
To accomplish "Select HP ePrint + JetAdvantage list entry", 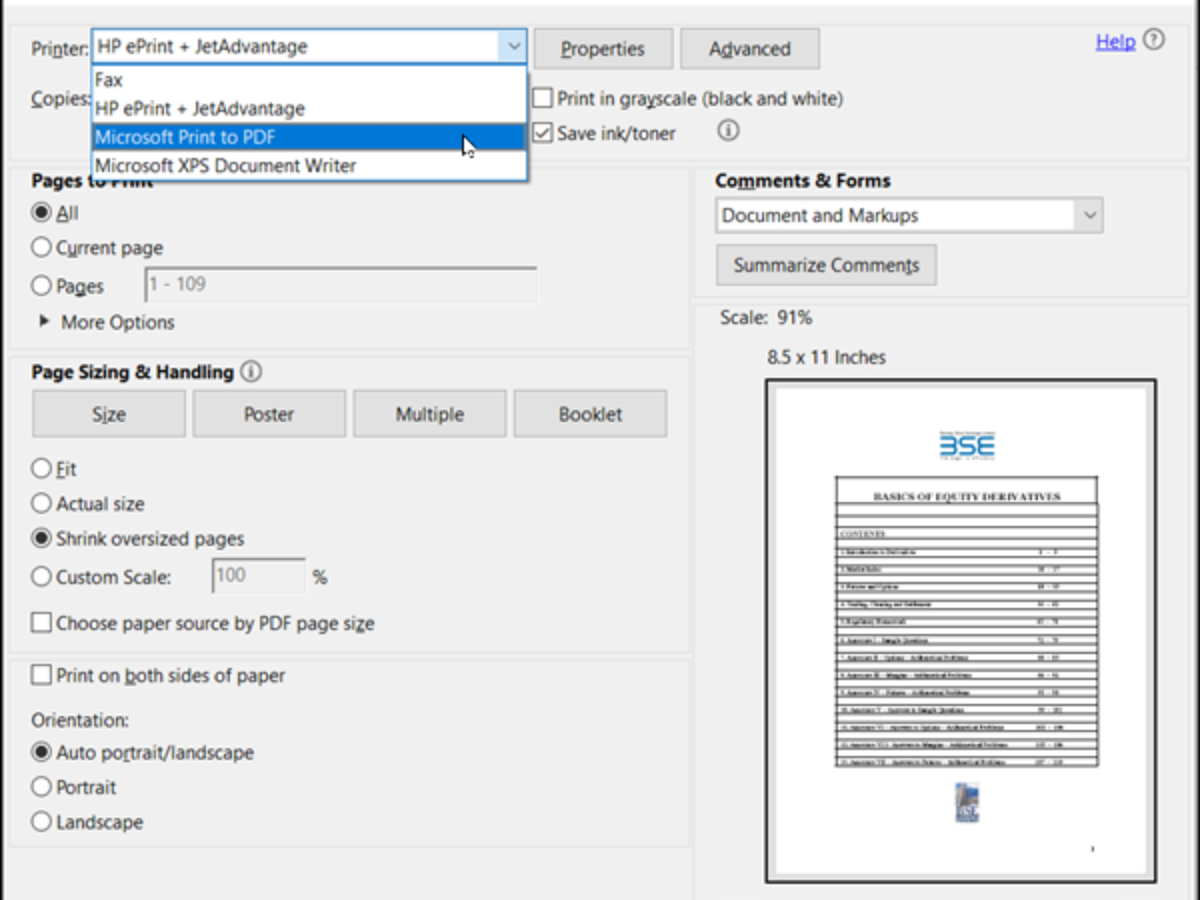I will coord(309,108).
